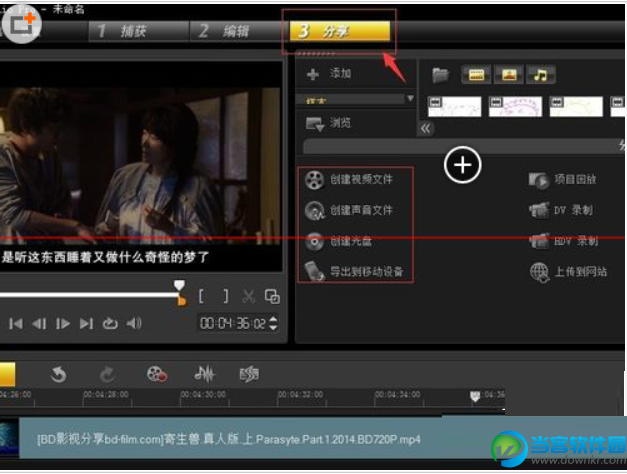Click the video clip's thumbnail on the track
Image resolution: width=627 pixels, height=474 pixels.
[9, 438]
